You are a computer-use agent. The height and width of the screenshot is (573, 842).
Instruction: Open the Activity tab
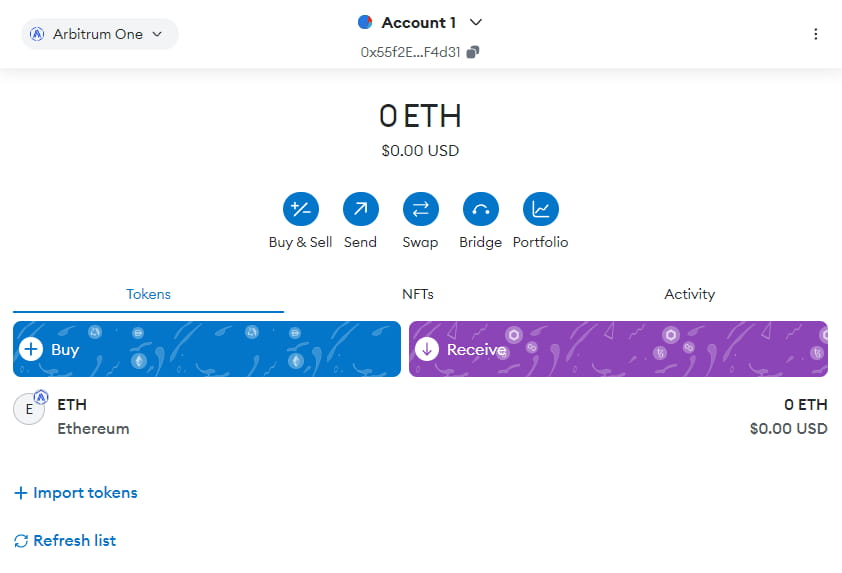(689, 294)
